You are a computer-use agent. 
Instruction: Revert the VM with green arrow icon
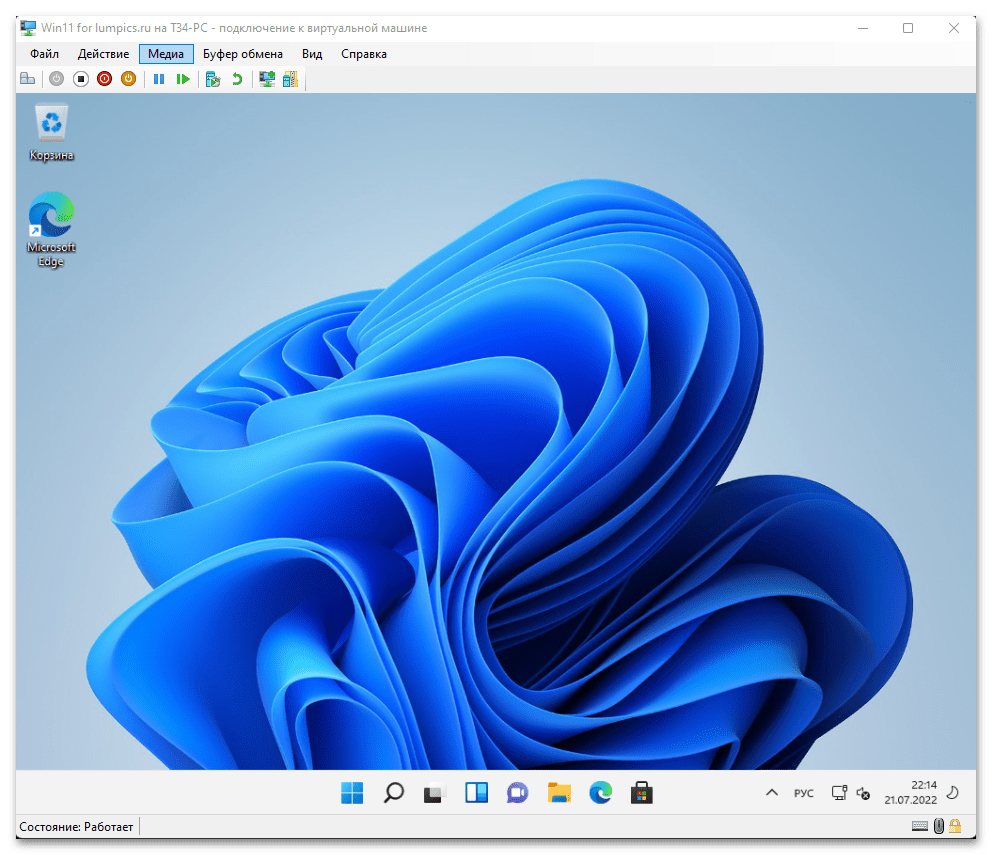click(237, 79)
